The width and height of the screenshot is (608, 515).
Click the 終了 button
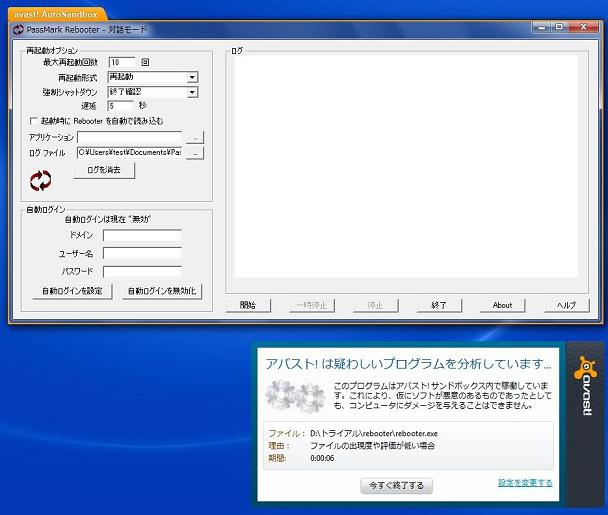[x=439, y=305]
